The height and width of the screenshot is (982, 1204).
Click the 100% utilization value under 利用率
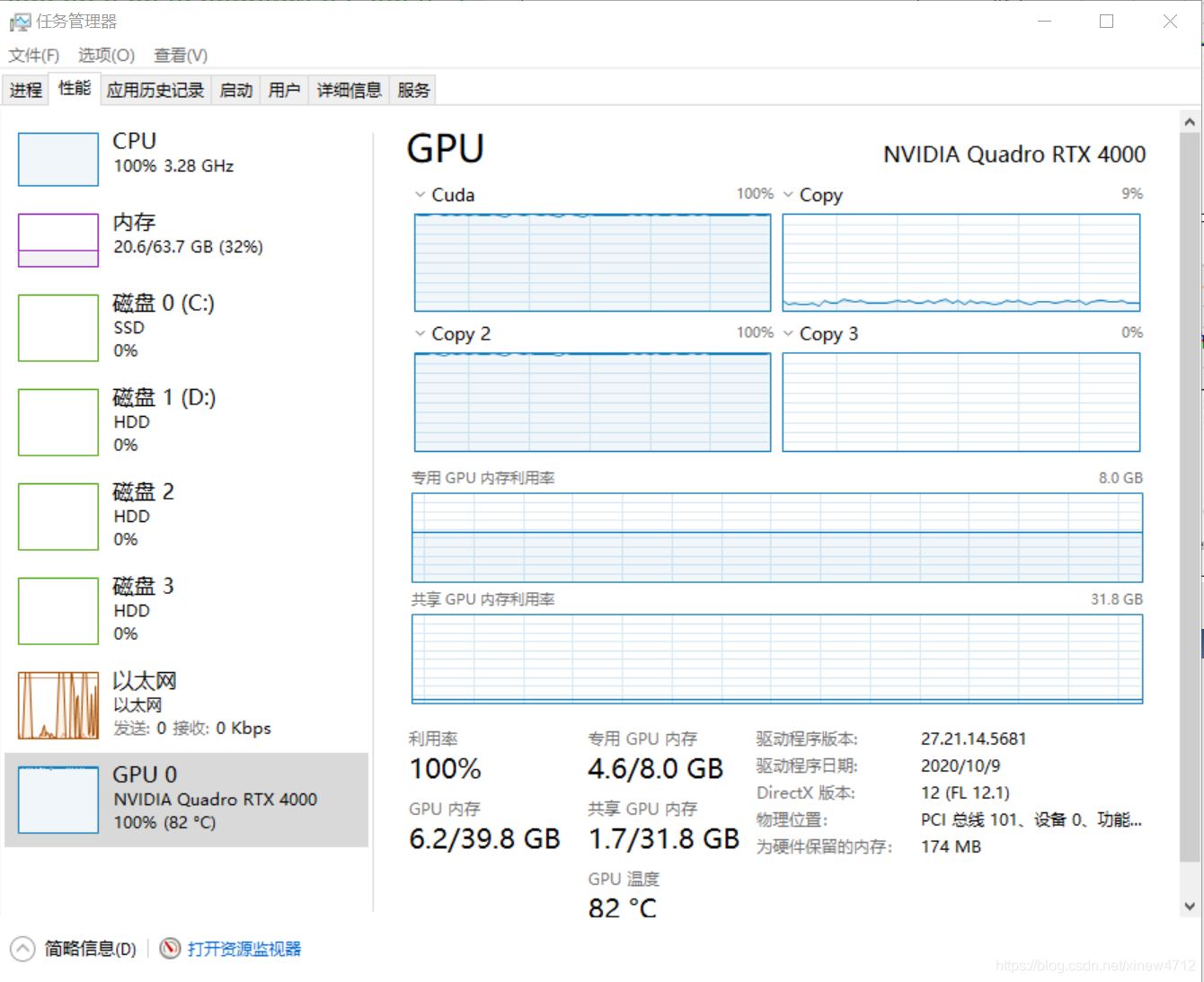pyautogui.click(x=446, y=769)
